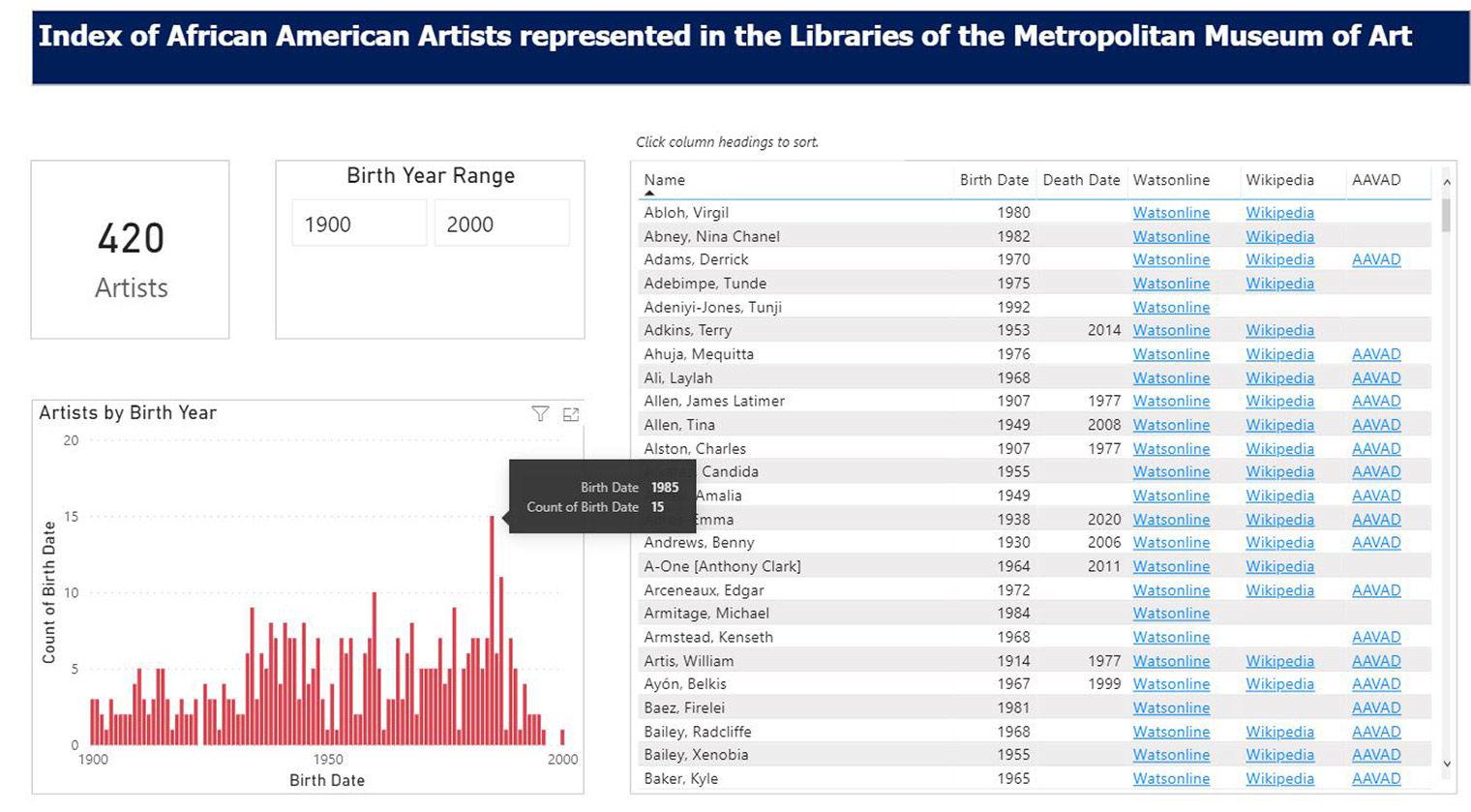Click the 1900 birth year range input
This screenshot has height=812, width=1471.
(358, 223)
